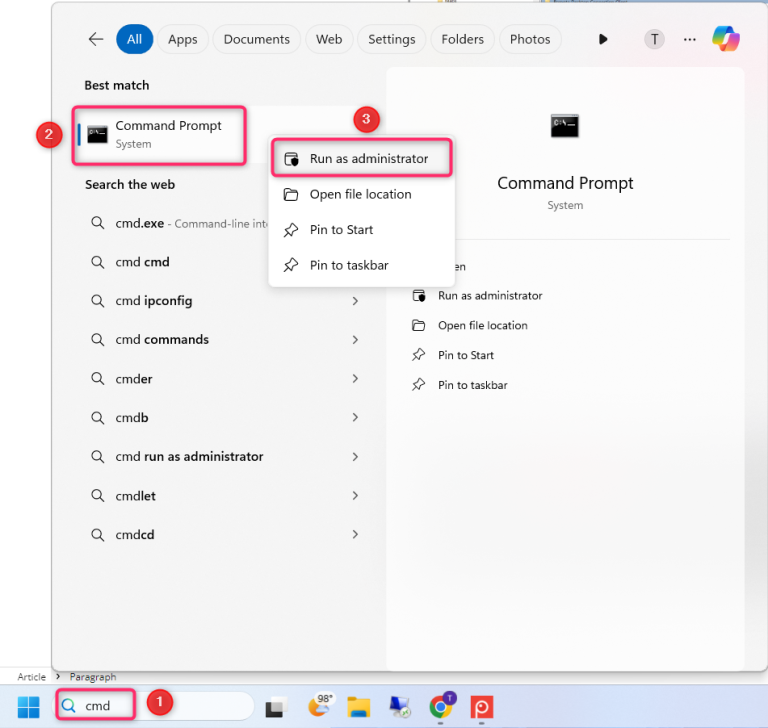Switch to the Documents filter tab

click(x=256, y=39)
